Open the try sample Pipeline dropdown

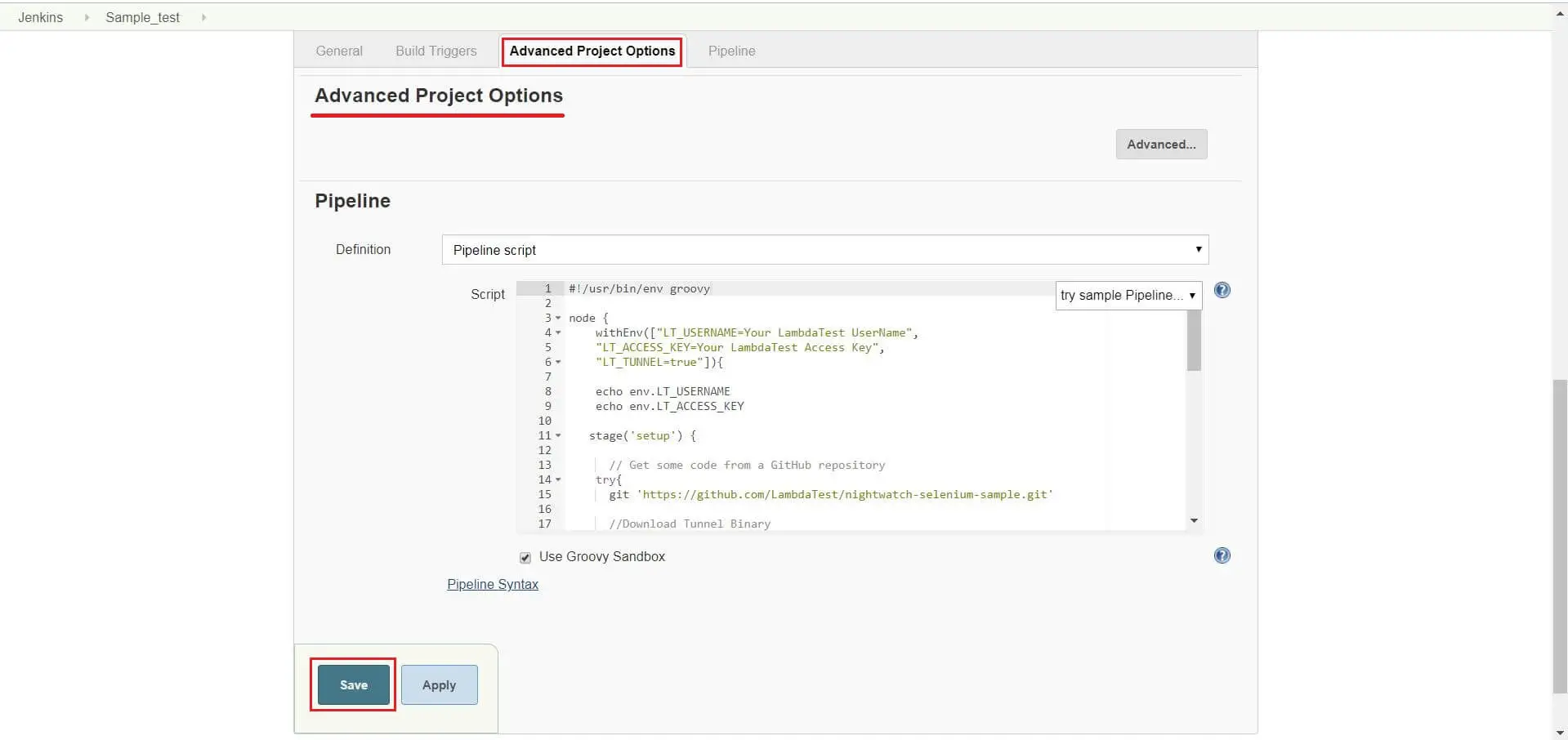pos(1128,295)
